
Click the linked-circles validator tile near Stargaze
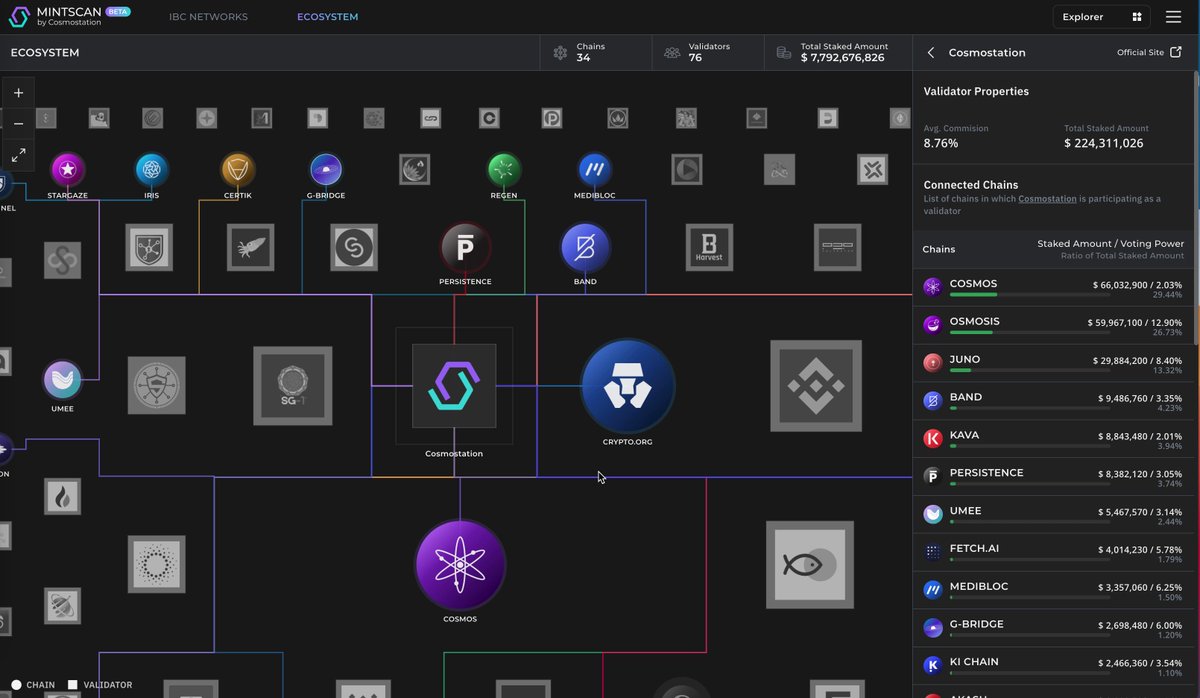click(61, 261)
